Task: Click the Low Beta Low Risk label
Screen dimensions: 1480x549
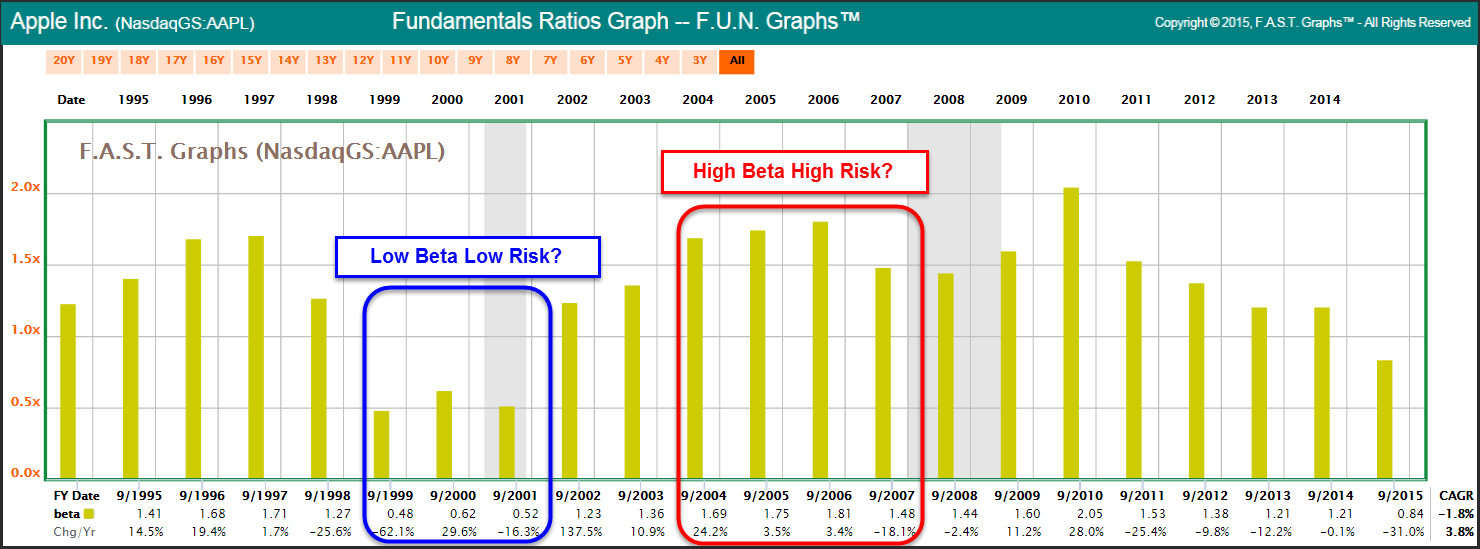Action: point(466,256)
